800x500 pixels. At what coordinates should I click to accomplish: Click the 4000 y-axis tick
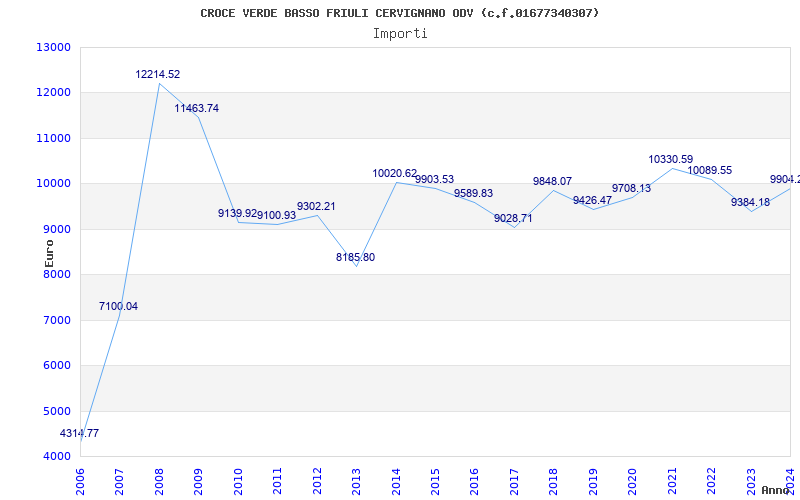click(56, 457)
